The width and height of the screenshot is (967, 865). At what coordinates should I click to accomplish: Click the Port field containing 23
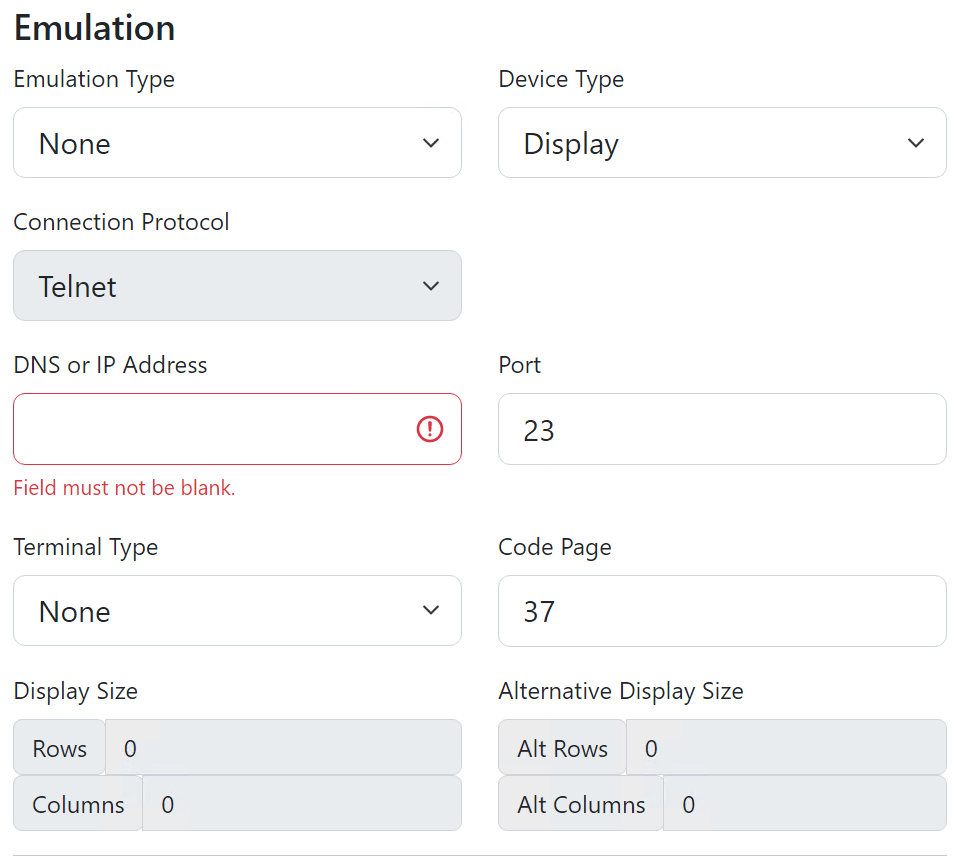click(721, 429)
